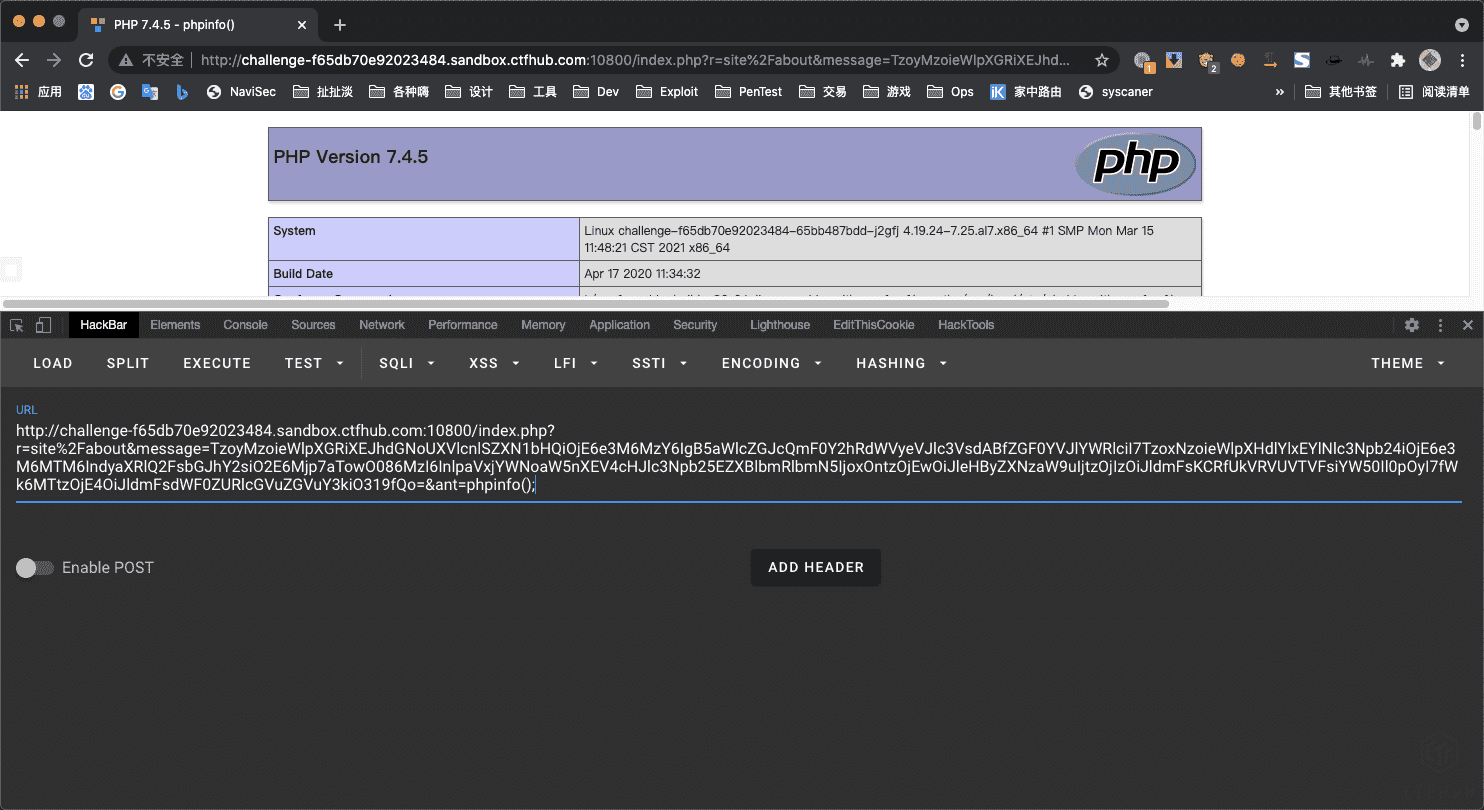Click the Google bookmark icon in bookmarks bar

click(x=118, y=92)
